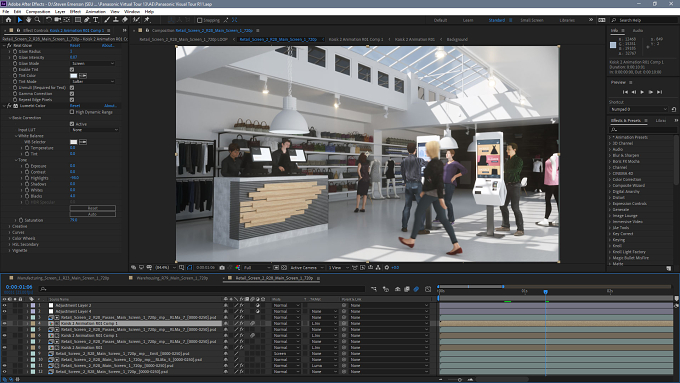Open About link for Lumetri Color

click(110, 106)
